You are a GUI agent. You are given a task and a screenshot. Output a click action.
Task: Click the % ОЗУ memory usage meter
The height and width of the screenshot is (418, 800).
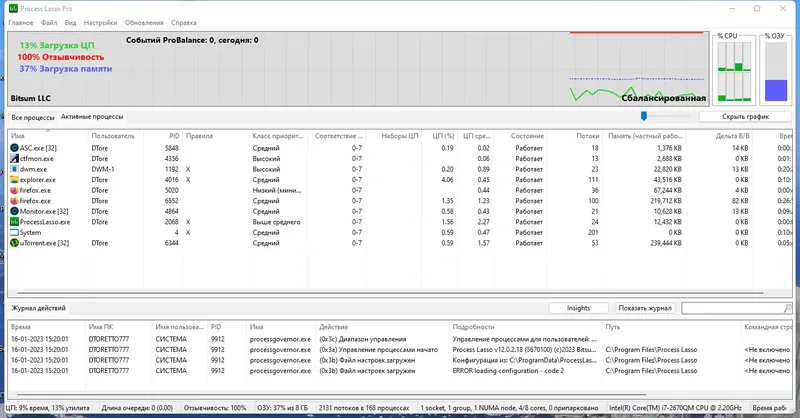pos(776,71)
